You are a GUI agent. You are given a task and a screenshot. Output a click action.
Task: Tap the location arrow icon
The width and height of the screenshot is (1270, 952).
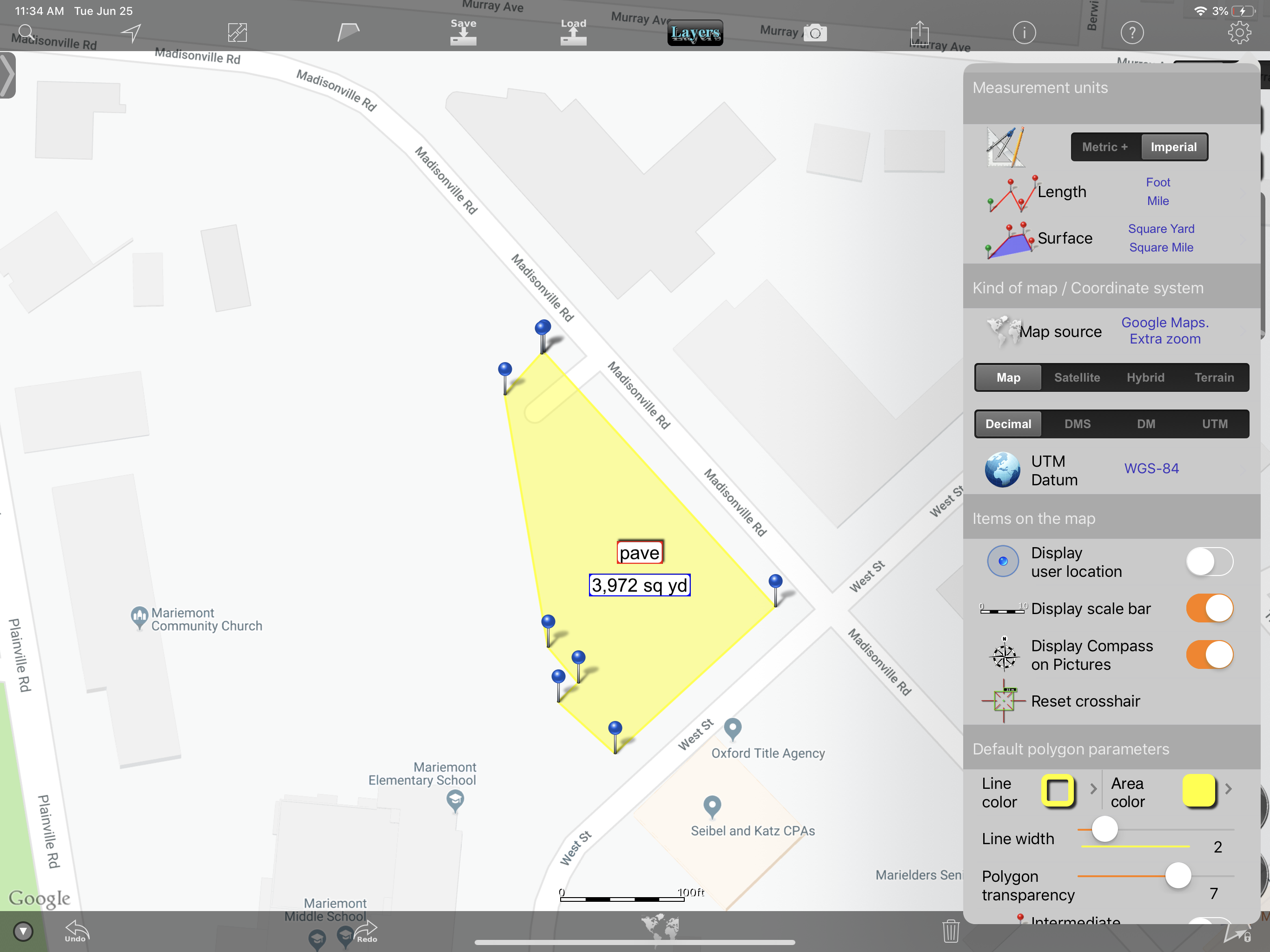click(x=131, y=33)
